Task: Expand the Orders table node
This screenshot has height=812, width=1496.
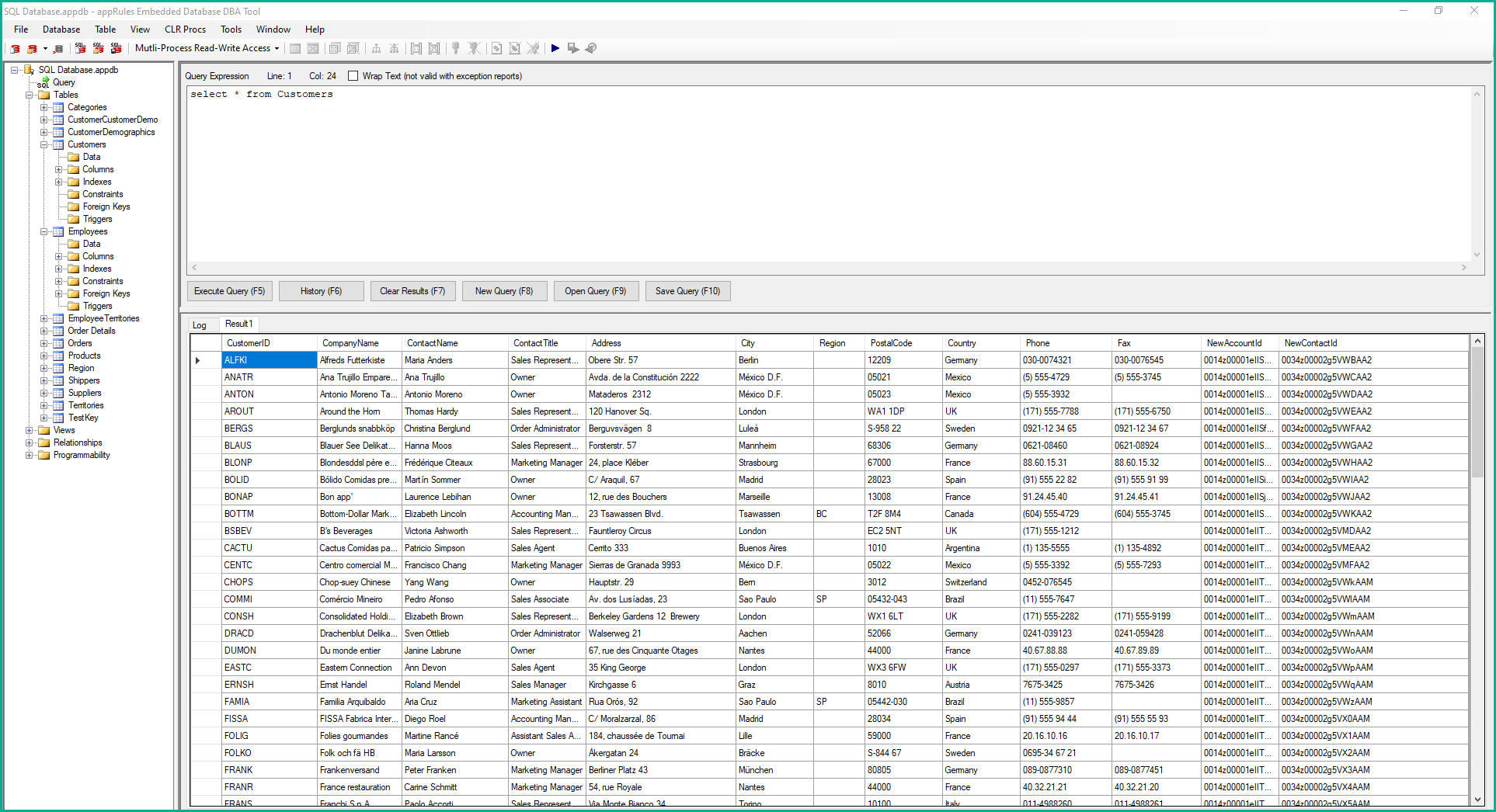Action: (44, 343)
